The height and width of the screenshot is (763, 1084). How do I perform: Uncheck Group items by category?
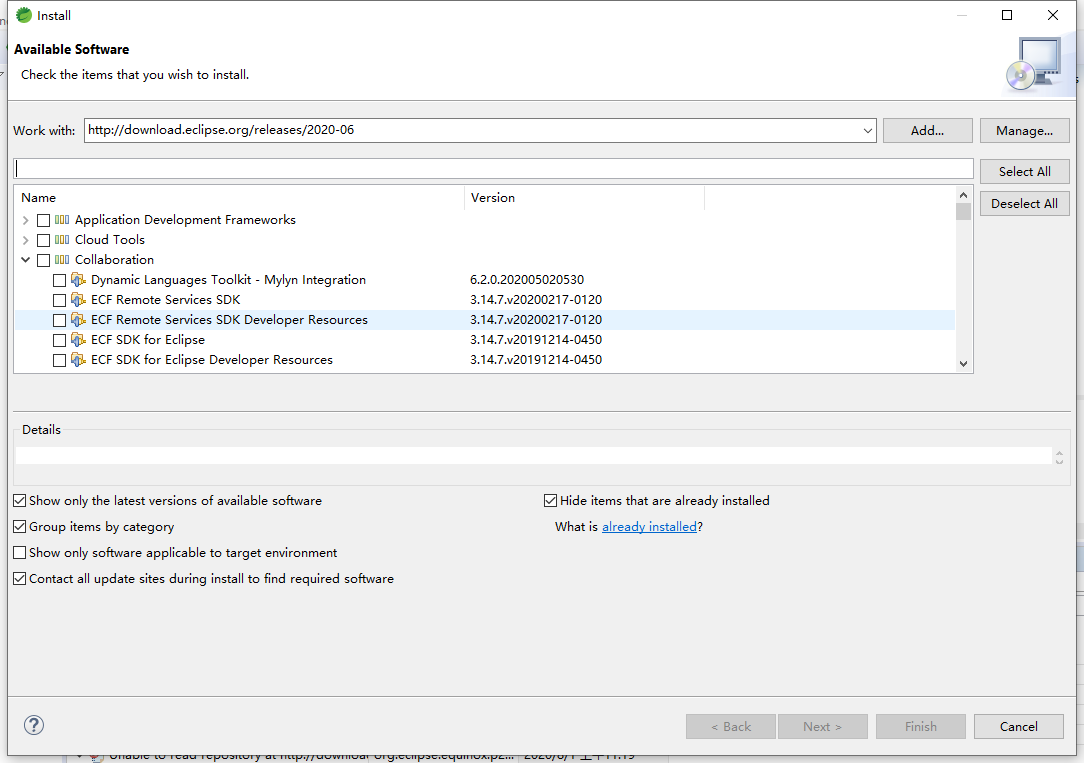tap(20, 527)
